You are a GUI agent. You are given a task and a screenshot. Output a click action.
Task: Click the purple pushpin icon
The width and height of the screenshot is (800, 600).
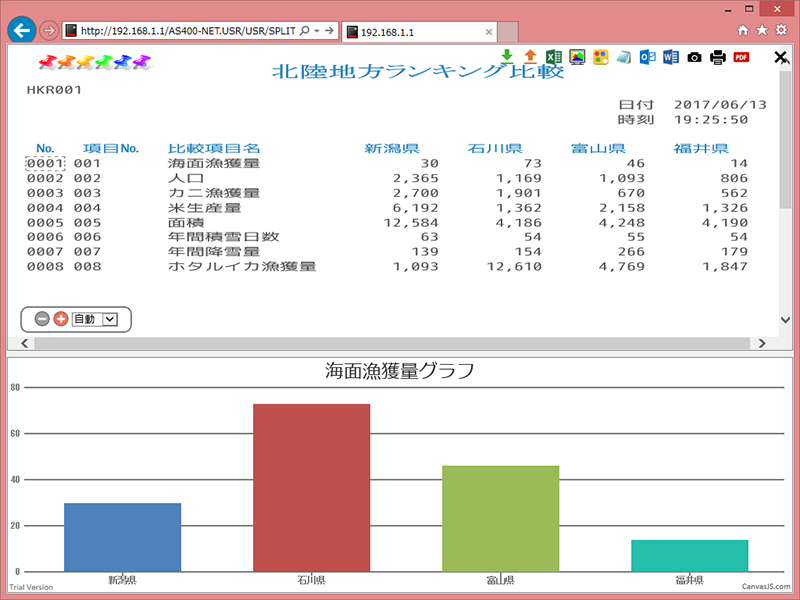click(x=142, y=62)
